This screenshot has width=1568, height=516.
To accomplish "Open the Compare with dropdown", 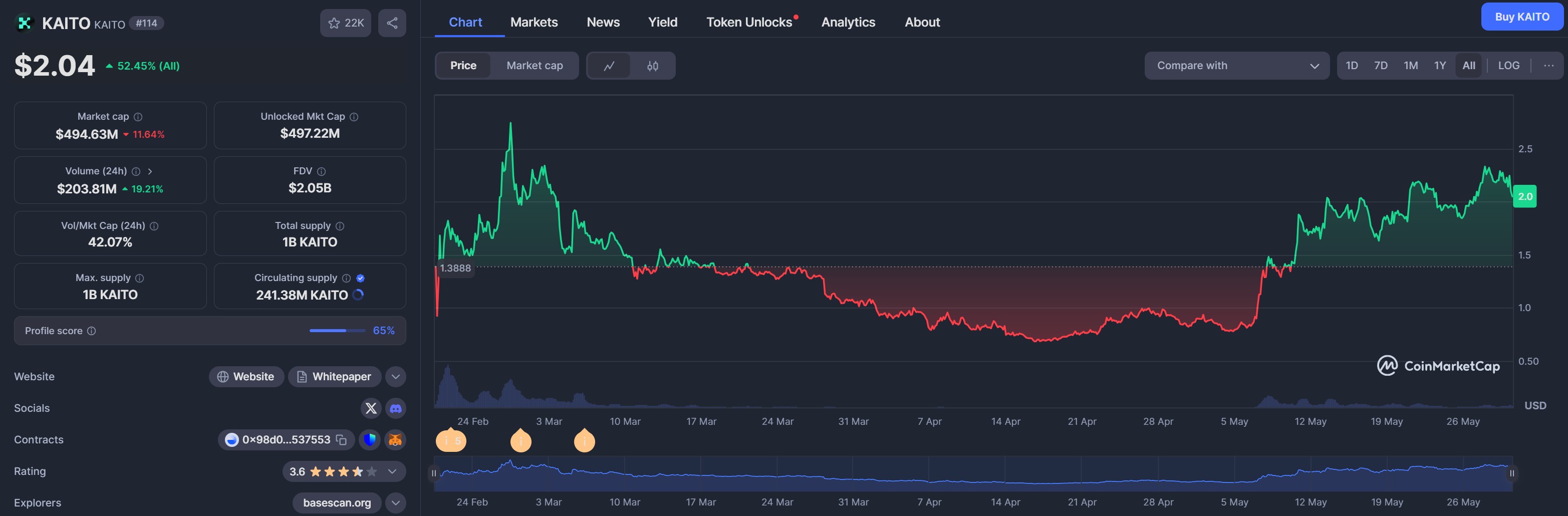I will click(x=1236, y=66).
